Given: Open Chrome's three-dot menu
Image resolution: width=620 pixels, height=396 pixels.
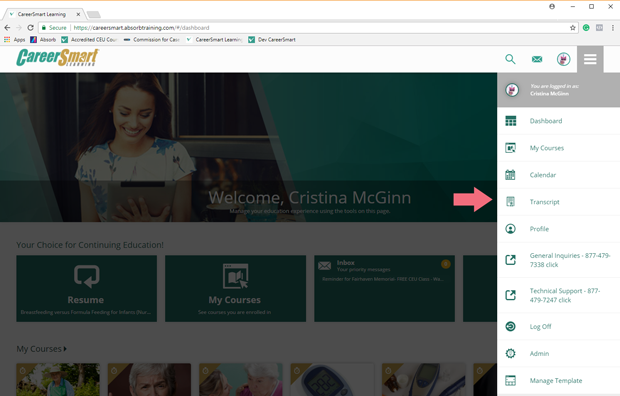Looking at the screenshot, I should pos(613,28).
